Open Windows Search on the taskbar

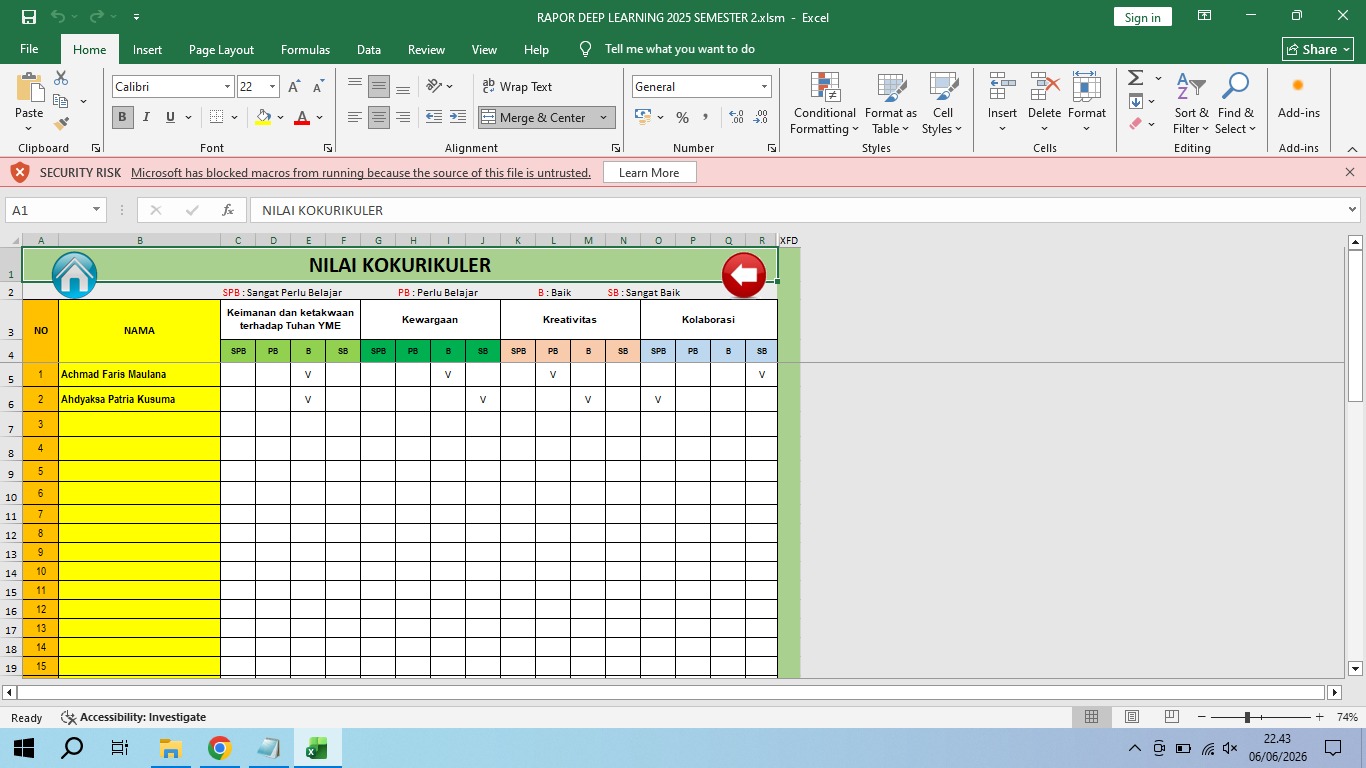coord(73,748)
